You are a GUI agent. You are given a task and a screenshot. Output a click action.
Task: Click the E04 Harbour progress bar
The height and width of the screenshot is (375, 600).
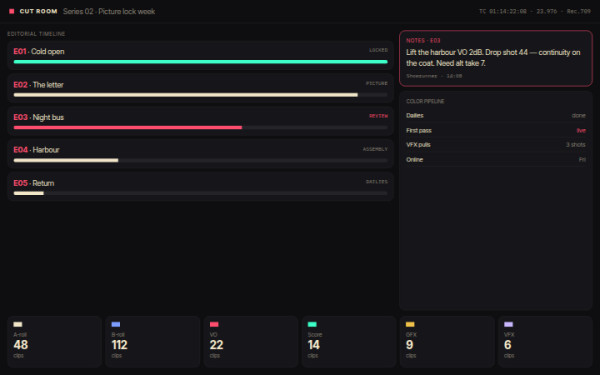[x=201, y=160]
